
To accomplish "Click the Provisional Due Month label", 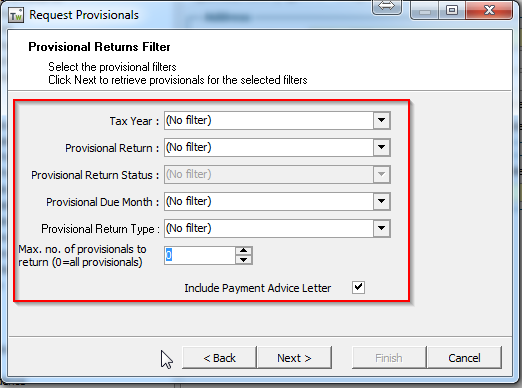I will 102,202.
